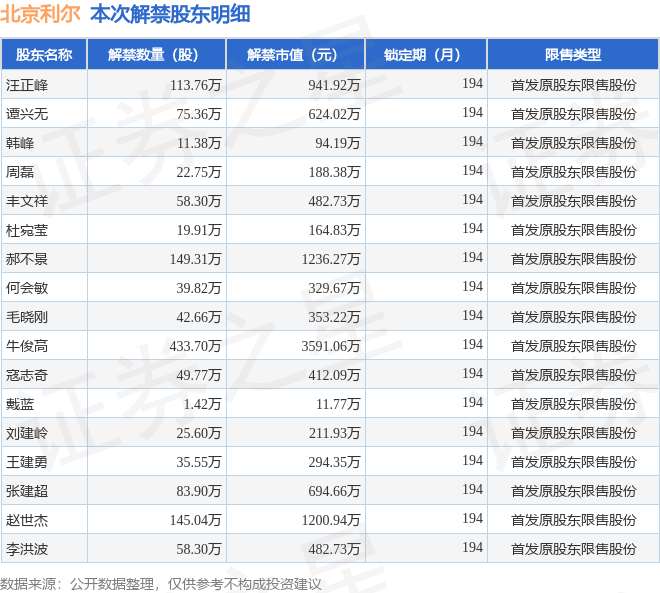Click the market value 941.92万
The height and width of the screenshot is (593, 660).
[x=334, y=85]
